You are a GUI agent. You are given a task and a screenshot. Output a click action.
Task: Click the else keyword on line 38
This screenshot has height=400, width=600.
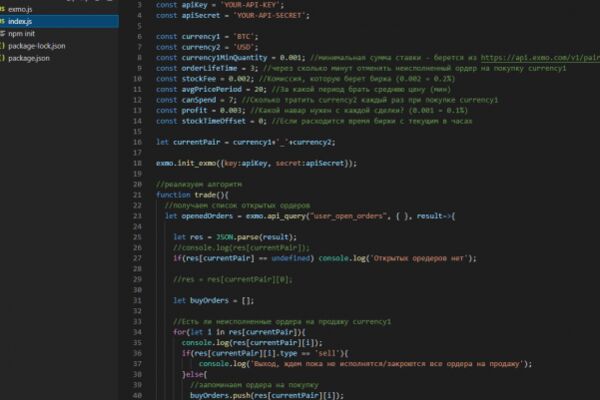coord(194,374)
